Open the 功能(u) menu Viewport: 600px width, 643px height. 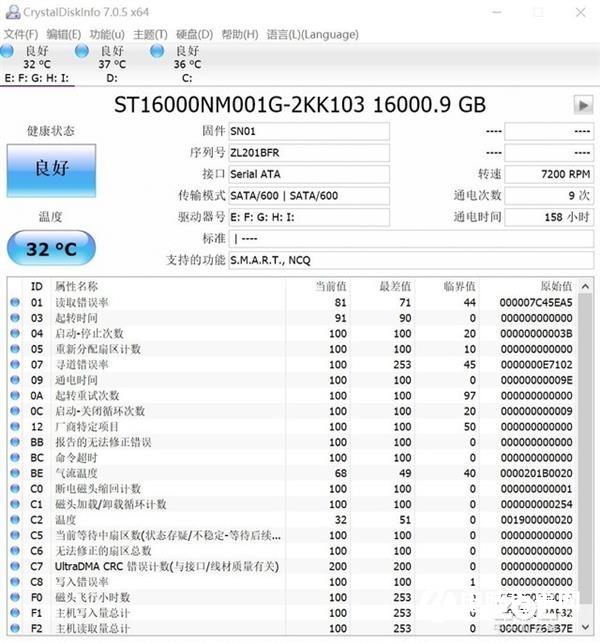pos(107,34)
